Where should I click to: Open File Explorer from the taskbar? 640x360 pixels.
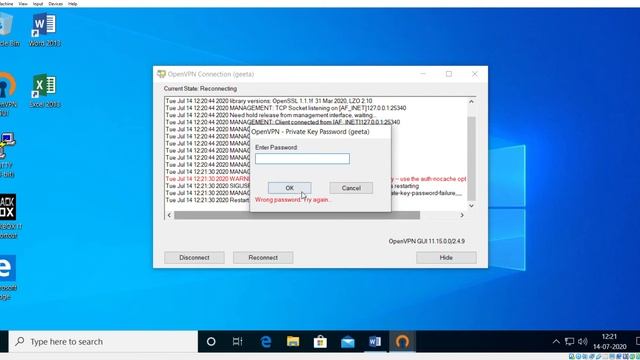tap(293, 342)
